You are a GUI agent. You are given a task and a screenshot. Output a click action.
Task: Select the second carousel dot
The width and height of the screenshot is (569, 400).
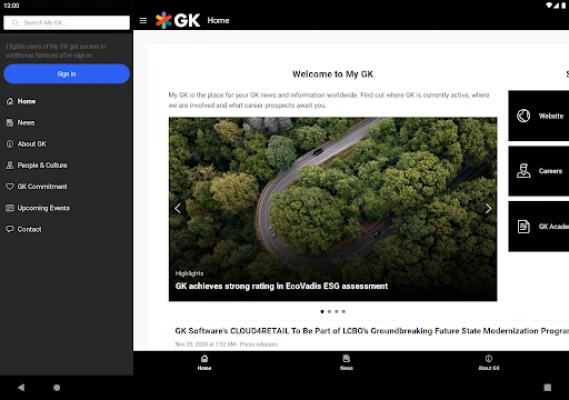[329, 311]
